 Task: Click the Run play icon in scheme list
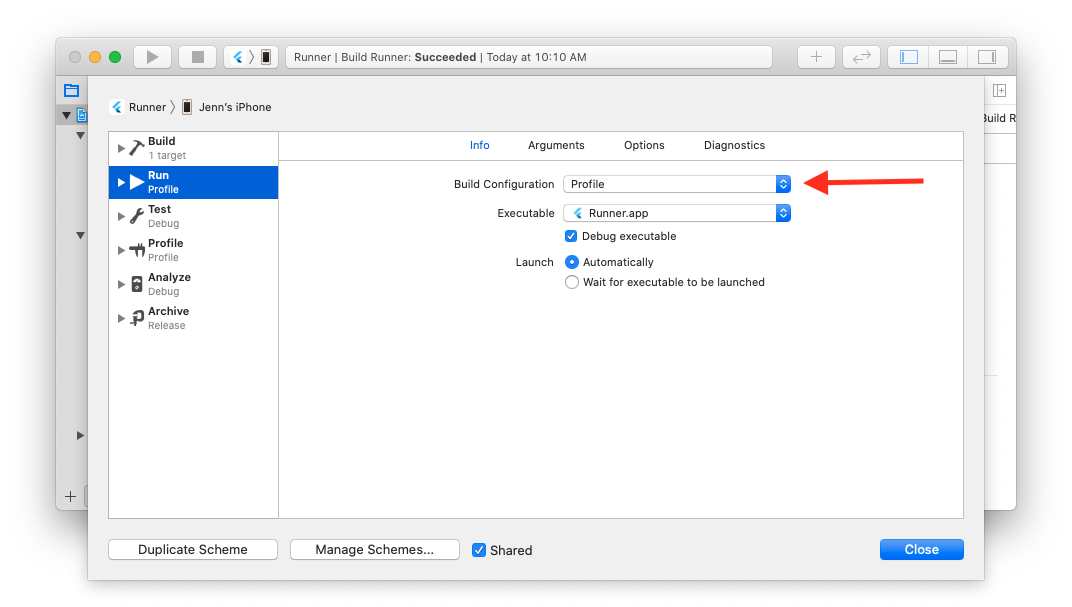[x=137, y=182]
